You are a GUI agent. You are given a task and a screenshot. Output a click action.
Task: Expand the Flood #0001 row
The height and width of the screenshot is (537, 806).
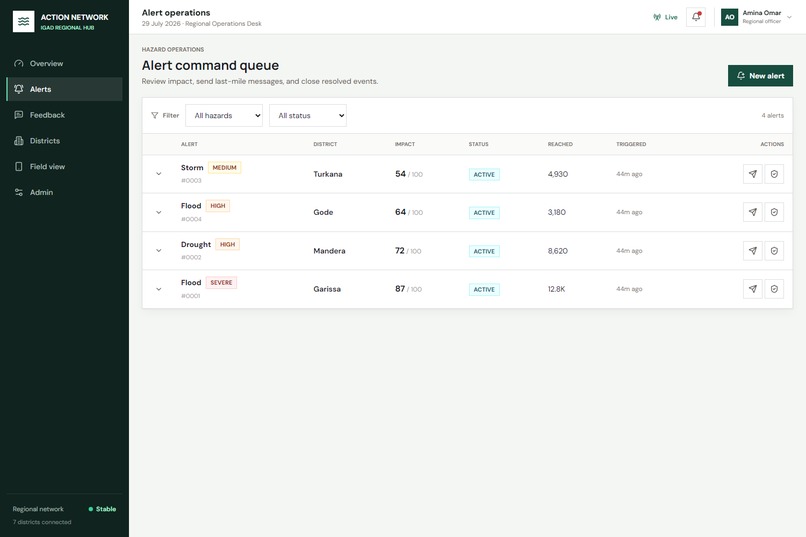click(x=159, y=289)
